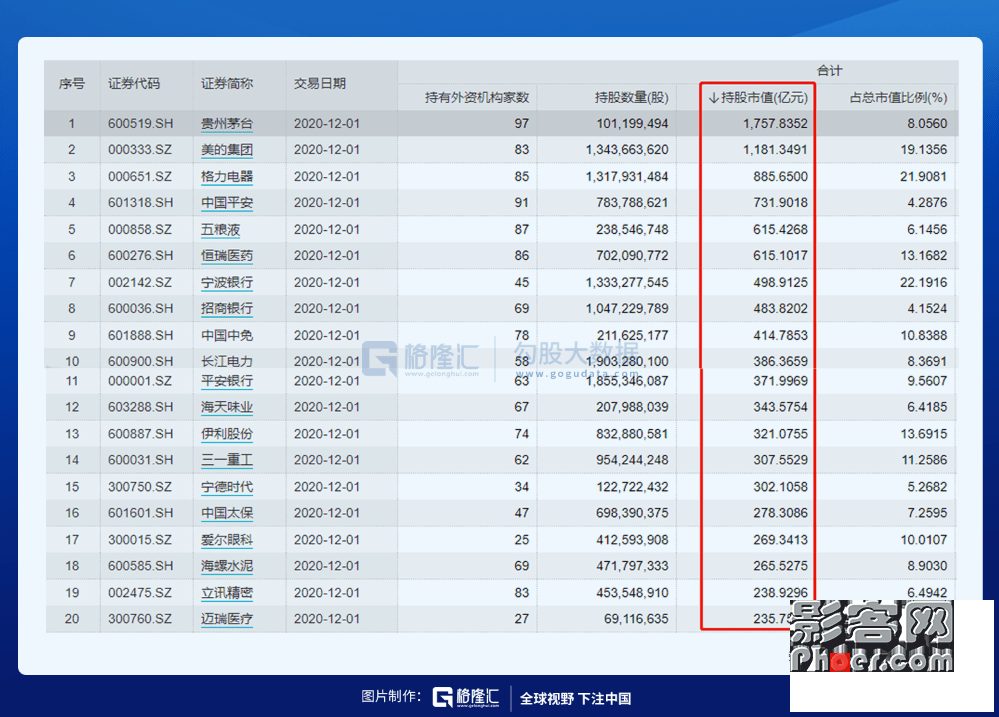Viewport: 999px width, 717px height.
Task: Click the 证券简称 column header
Action: (x=227, y=83)
